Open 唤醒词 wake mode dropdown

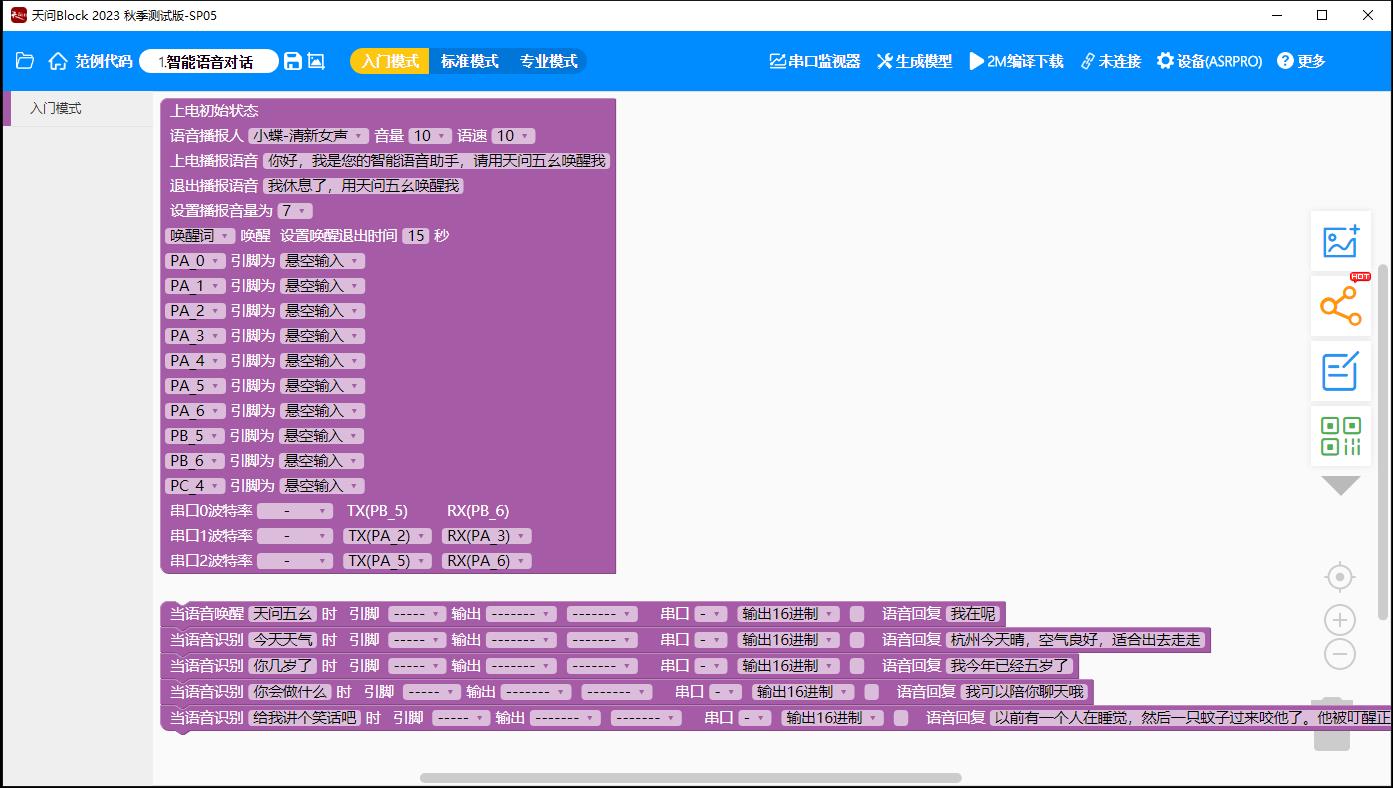200,236
